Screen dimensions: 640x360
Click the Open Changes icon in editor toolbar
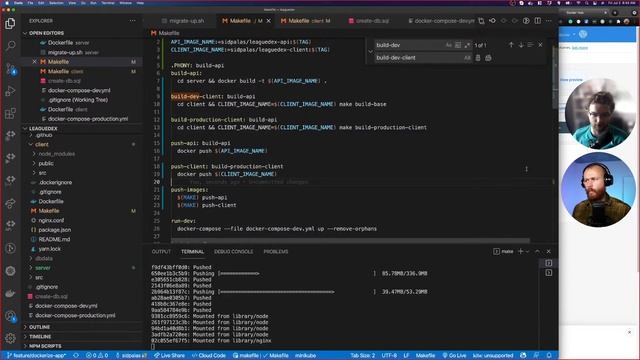tap(482, 21)
